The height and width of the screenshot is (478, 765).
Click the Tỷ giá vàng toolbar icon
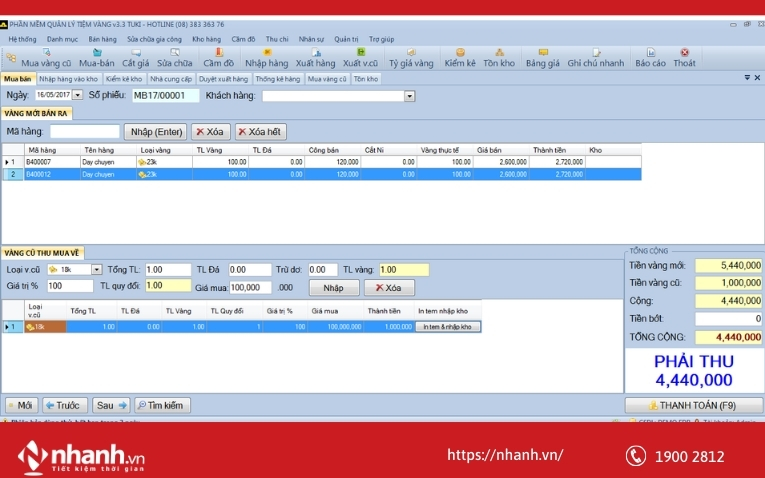pos(411,57)
